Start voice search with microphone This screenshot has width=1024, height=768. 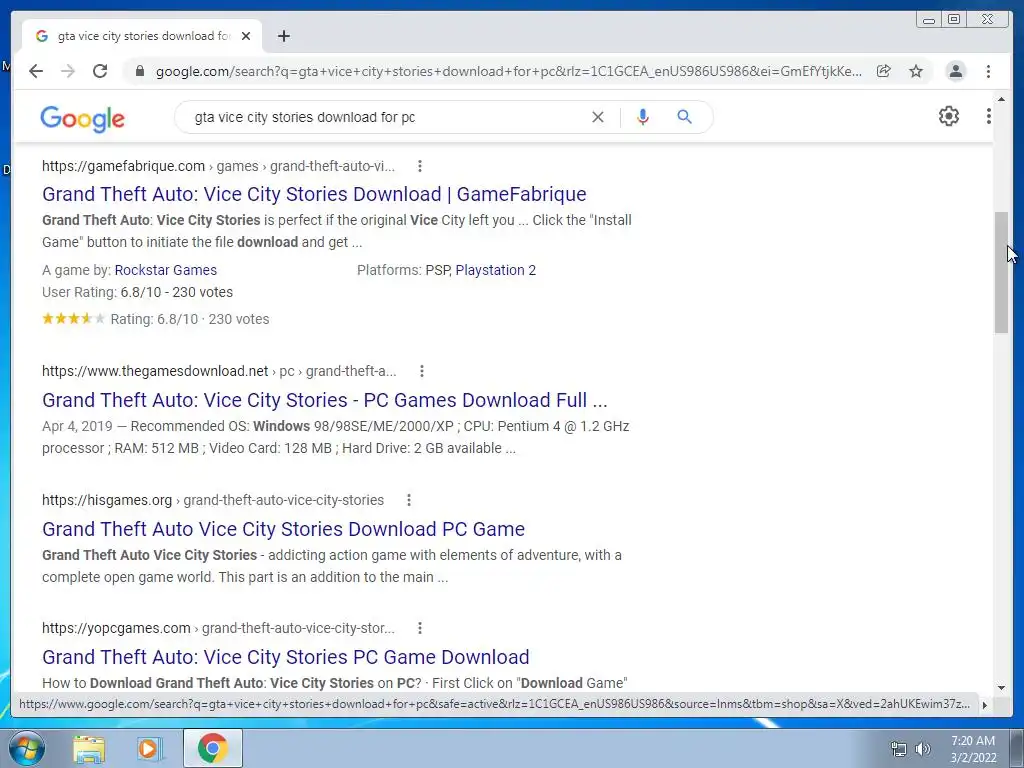pyautogui.click(x=643, y=117)
